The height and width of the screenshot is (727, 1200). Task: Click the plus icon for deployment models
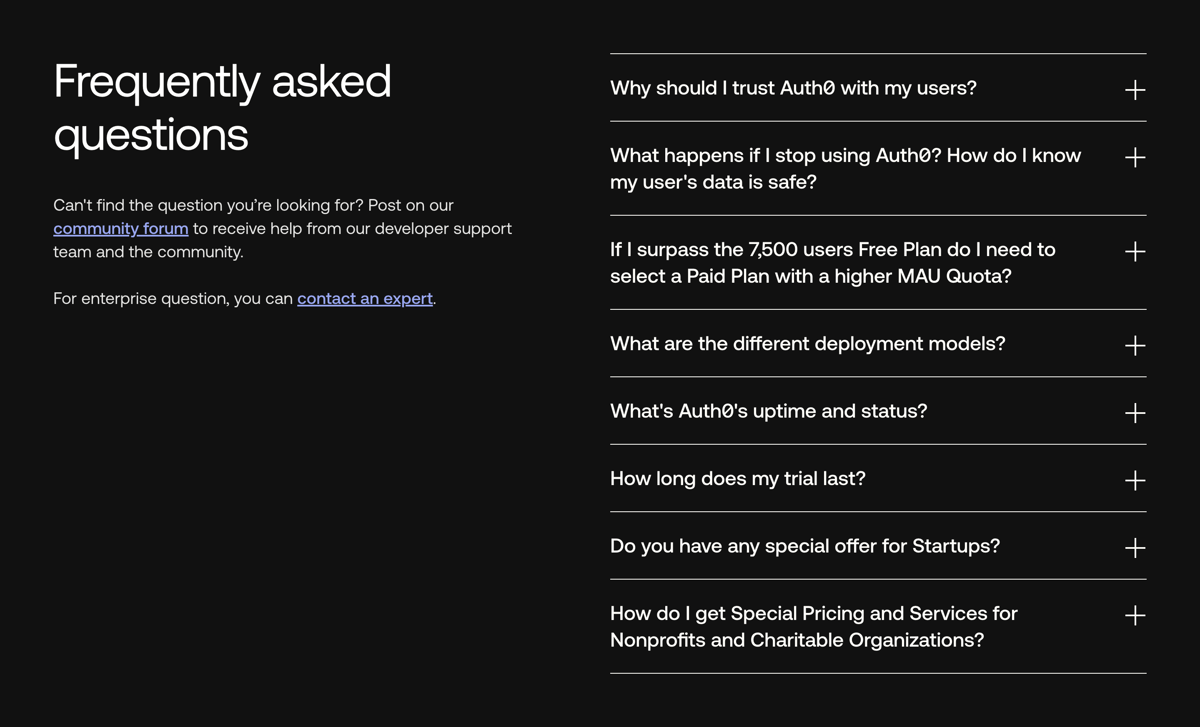(x=1135, y=345)
